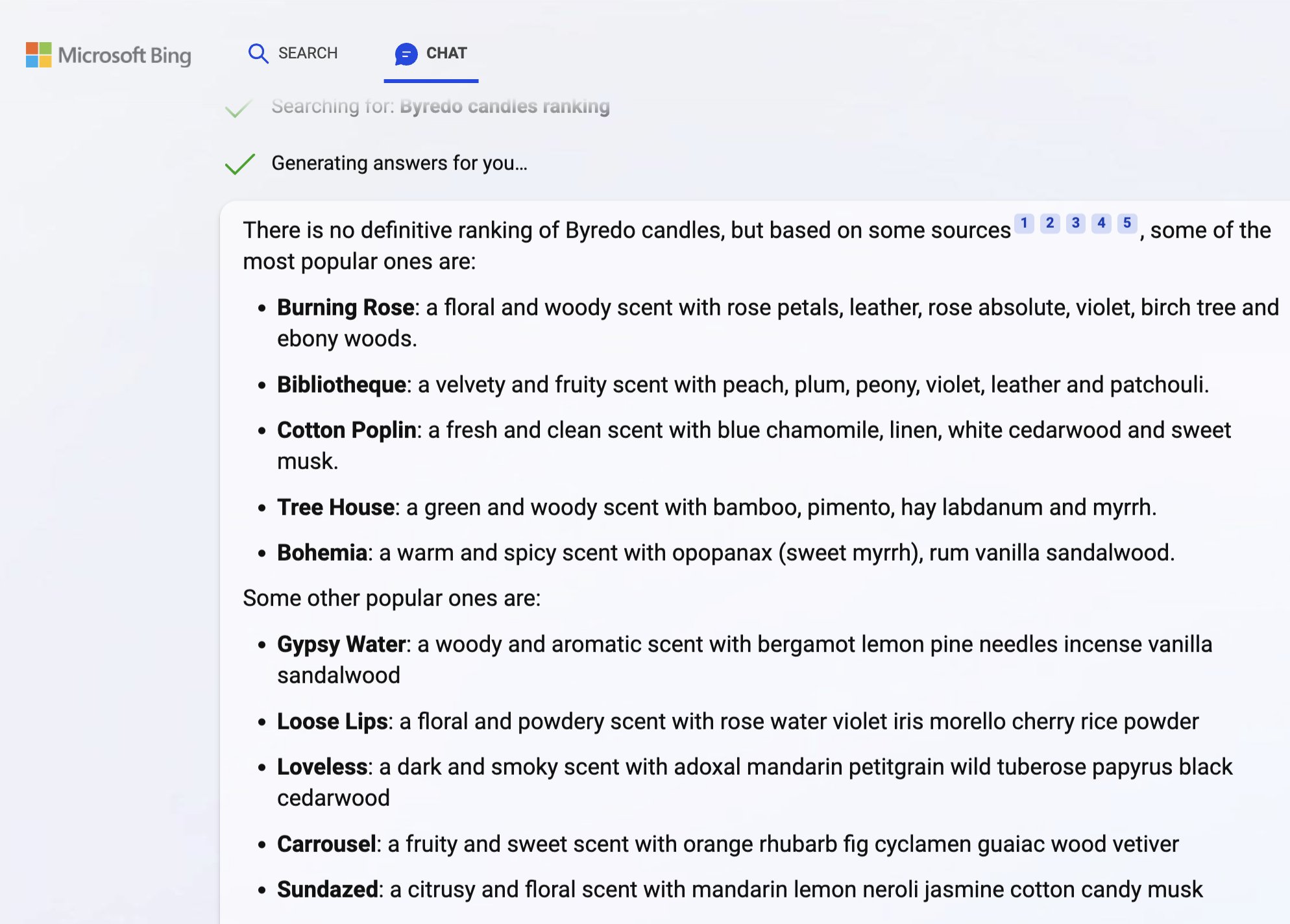
Task: Open source citation 5
Action: [1127, 223]
